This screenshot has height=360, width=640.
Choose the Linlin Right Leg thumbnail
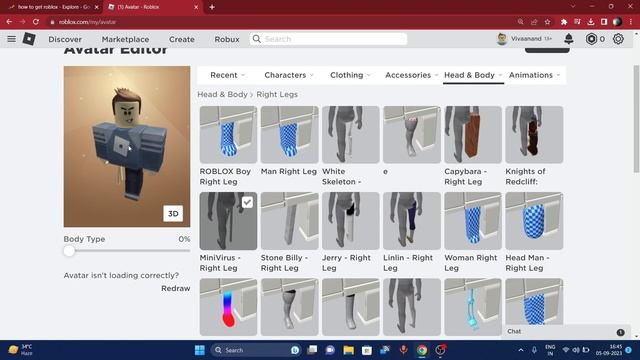(412, 221)
